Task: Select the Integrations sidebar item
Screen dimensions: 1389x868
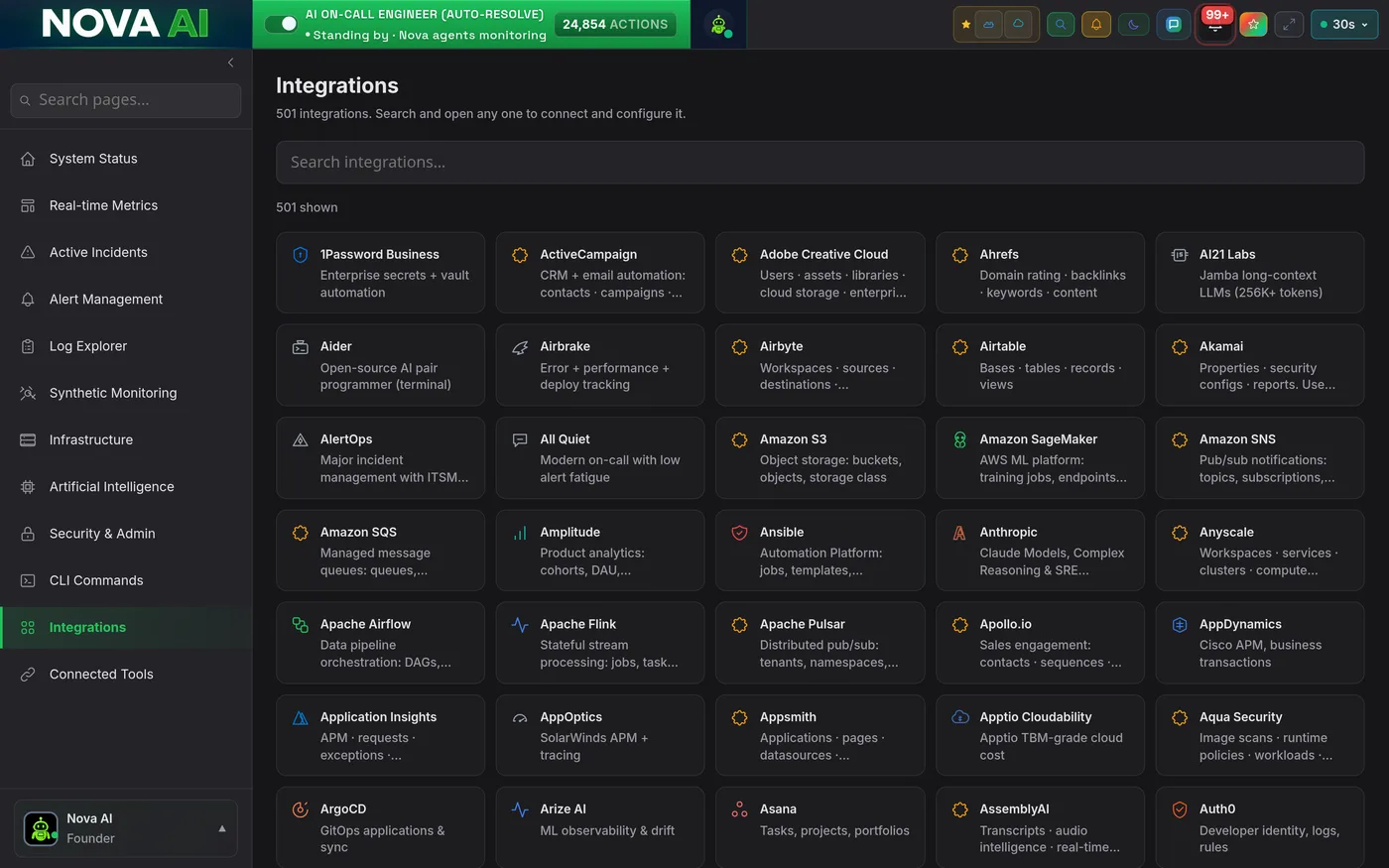Action: (x=126, y=627)
